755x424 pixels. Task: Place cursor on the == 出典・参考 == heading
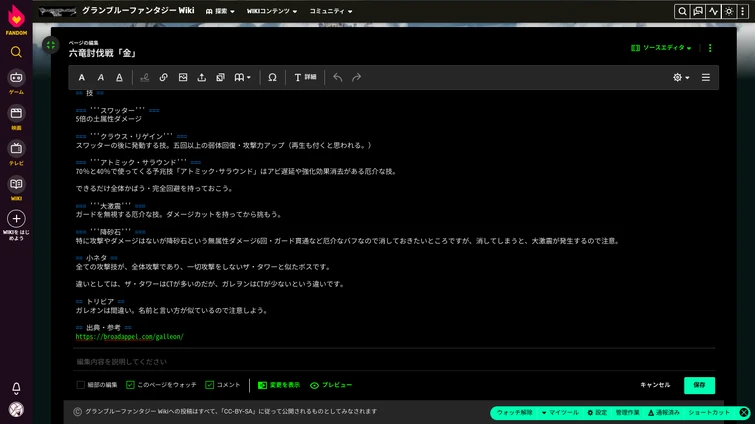pyautogui.click(x=104, y=328)
